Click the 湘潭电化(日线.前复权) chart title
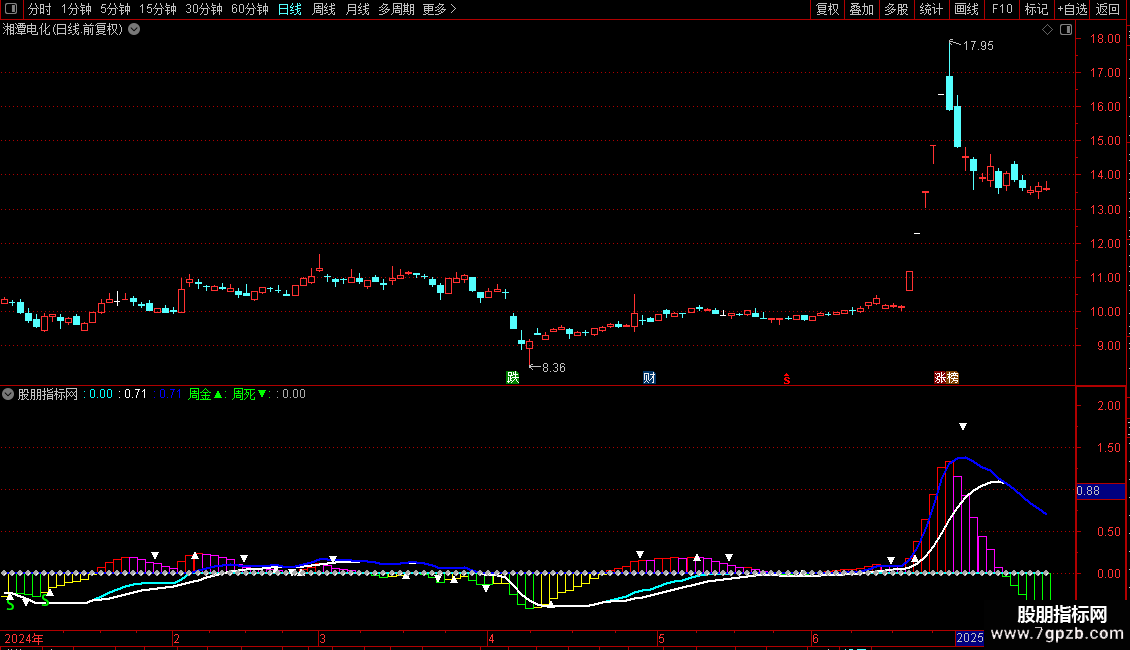This screenshot has width=1130, height=650. 63,30
